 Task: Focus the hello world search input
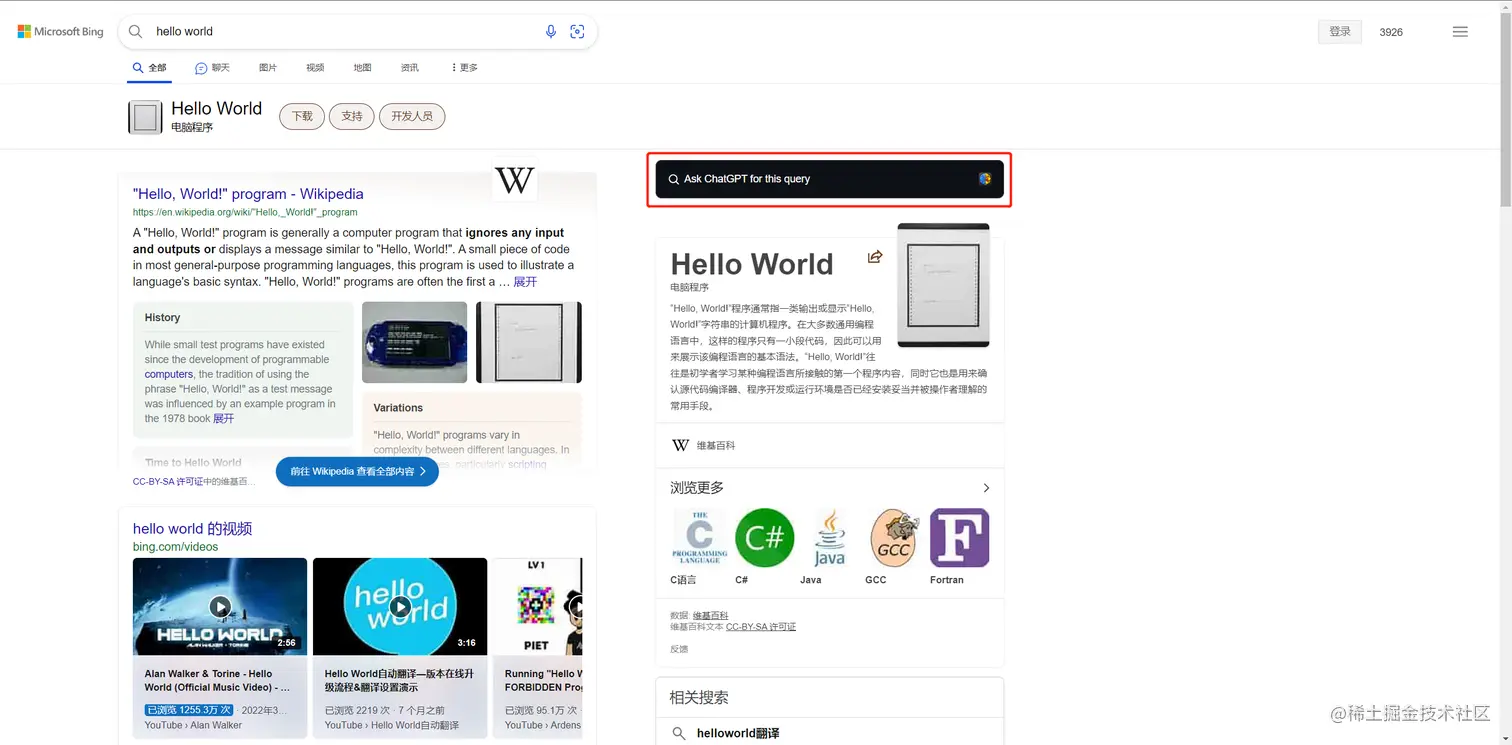pos(345,32)
